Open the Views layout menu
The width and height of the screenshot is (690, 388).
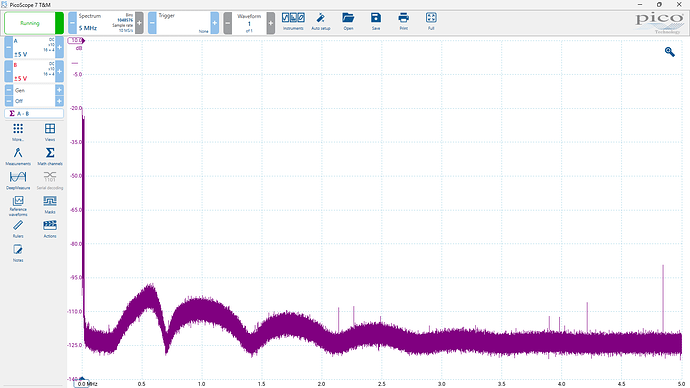click(50, 132)
